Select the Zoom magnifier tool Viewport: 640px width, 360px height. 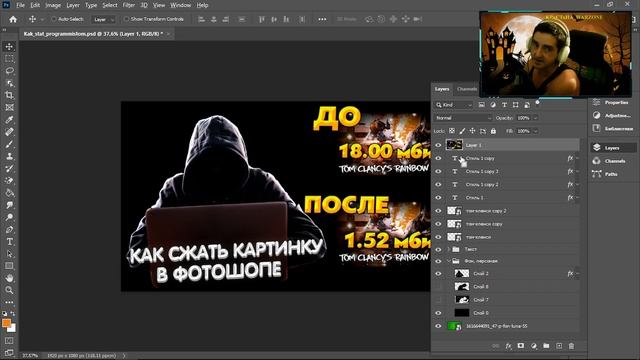pos(9,290)
